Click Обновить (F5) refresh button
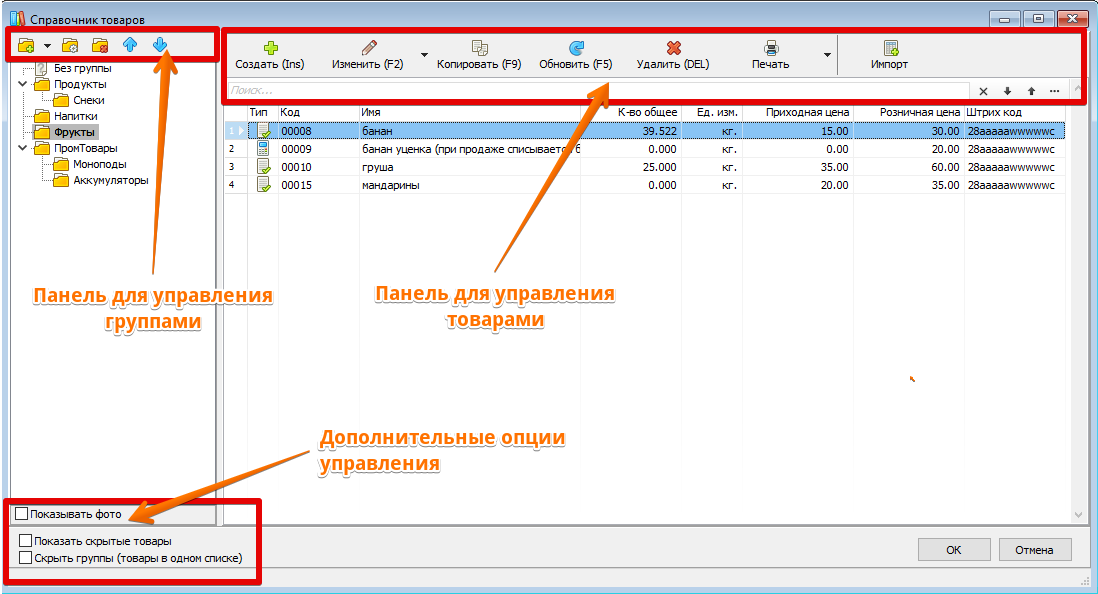 [x=576, y=55]
